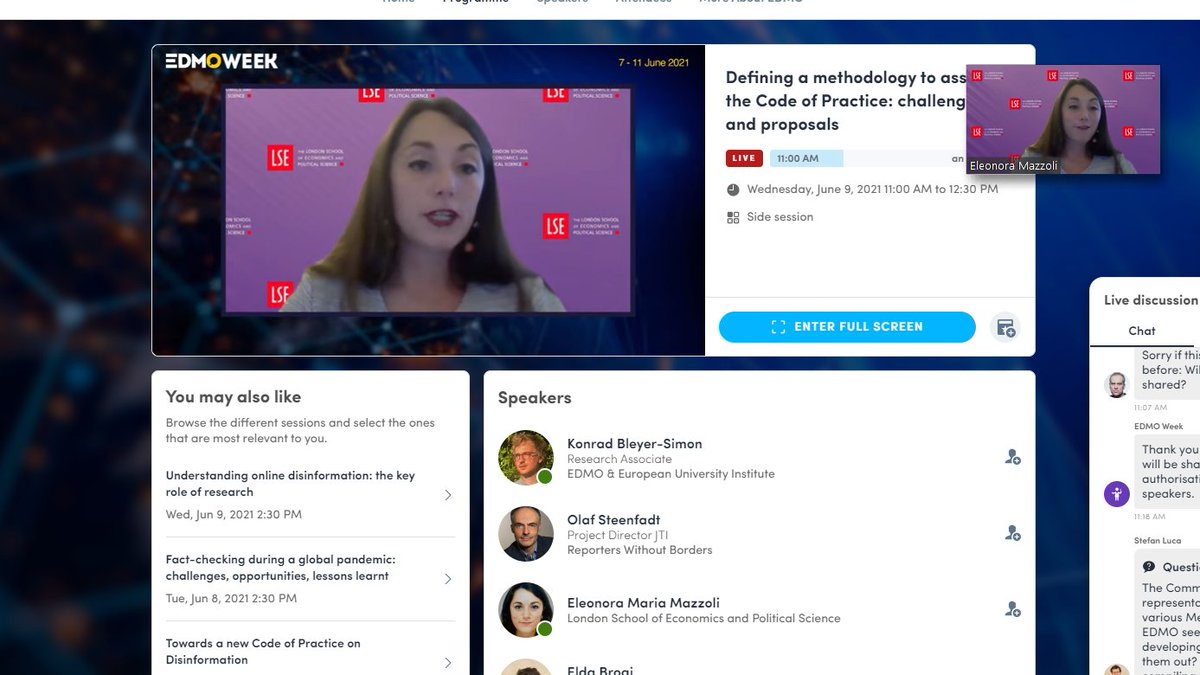Click the 11:00 AM session progress bar

click(810, 158)
